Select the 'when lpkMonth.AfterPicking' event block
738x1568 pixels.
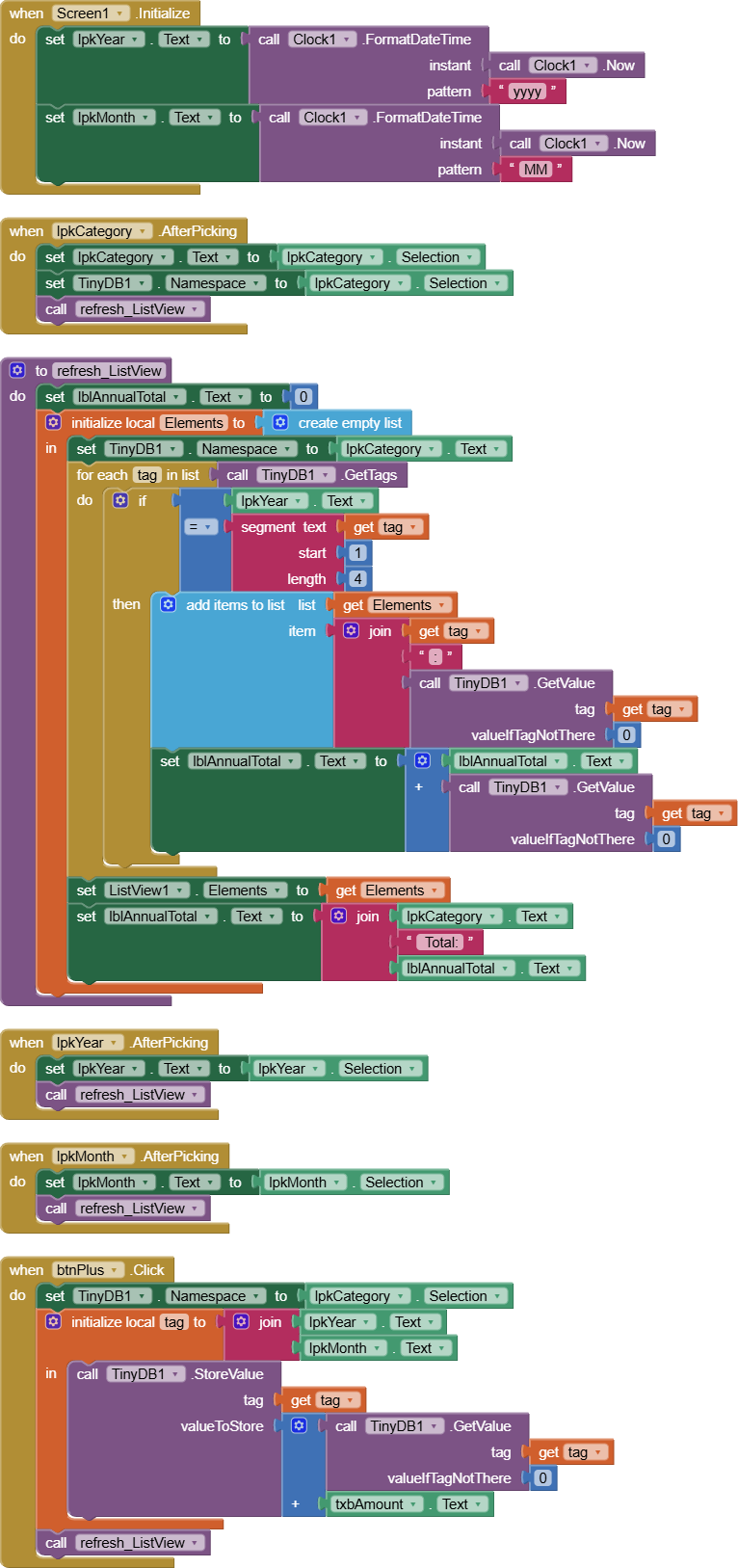pos(114,1156)
